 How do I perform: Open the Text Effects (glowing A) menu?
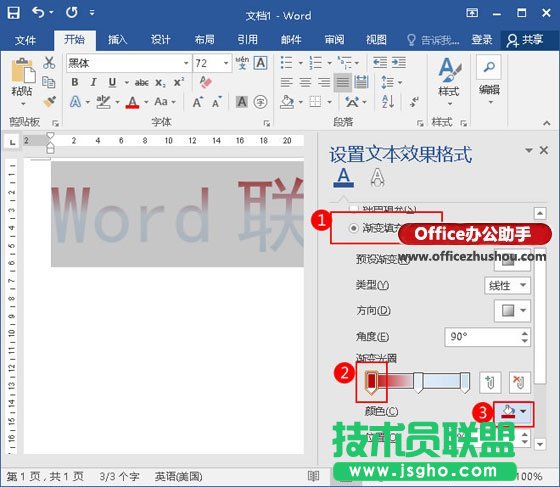(75, 102)
